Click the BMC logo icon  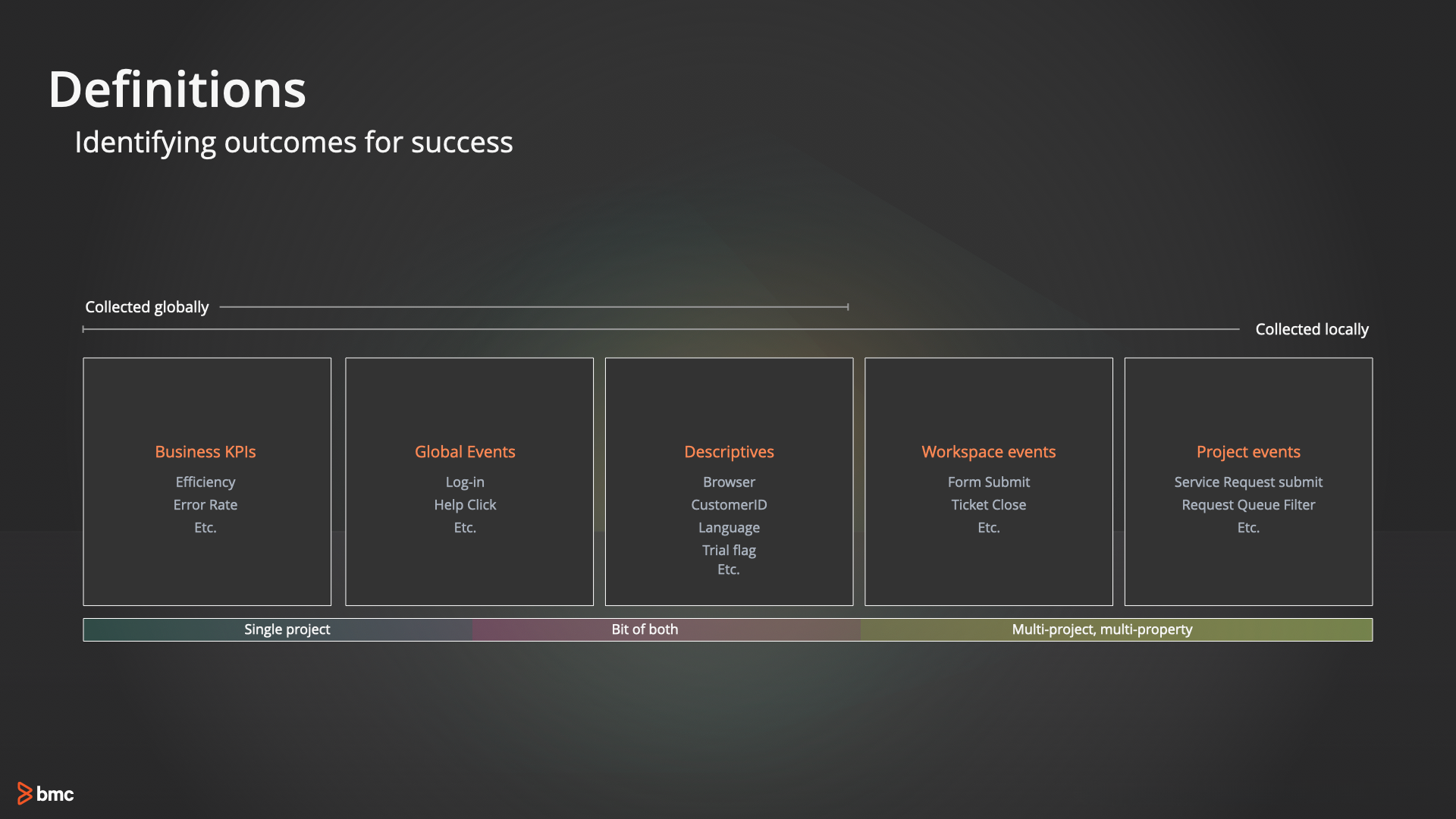click(26, 793)
